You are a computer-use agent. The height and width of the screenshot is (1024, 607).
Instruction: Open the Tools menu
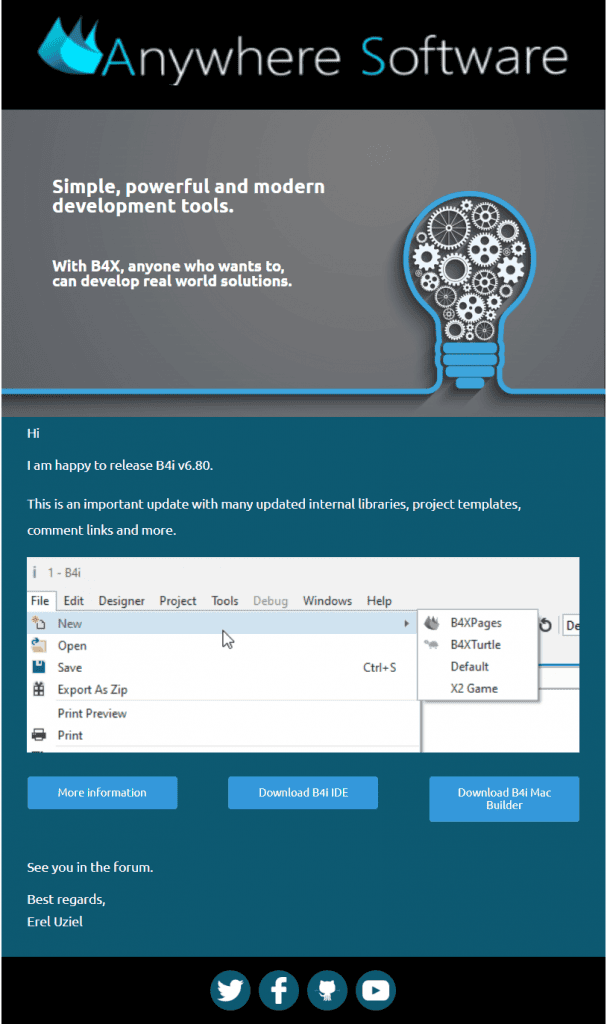click(x=225, y=601)
